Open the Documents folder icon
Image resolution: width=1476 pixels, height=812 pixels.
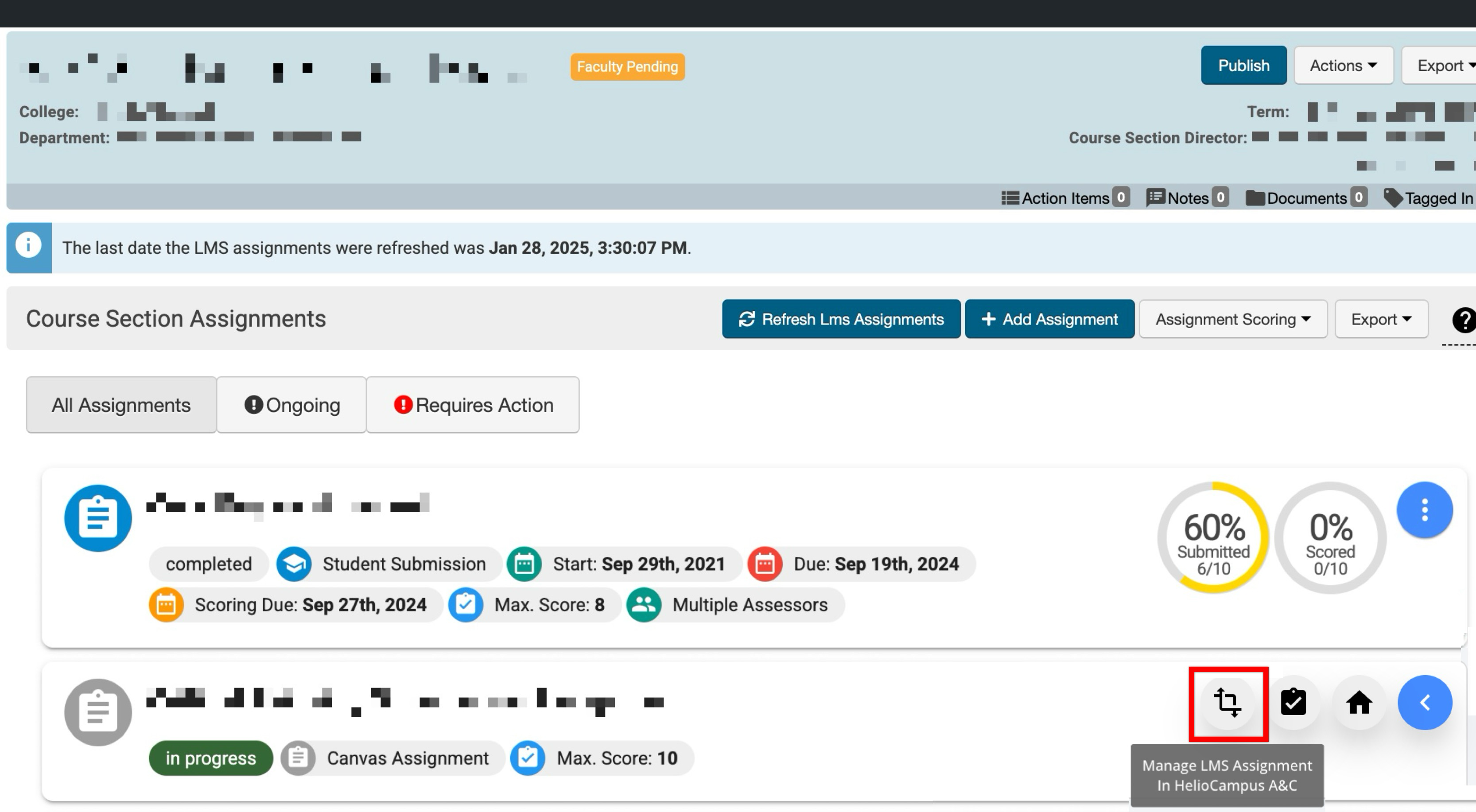(1255, 198)
